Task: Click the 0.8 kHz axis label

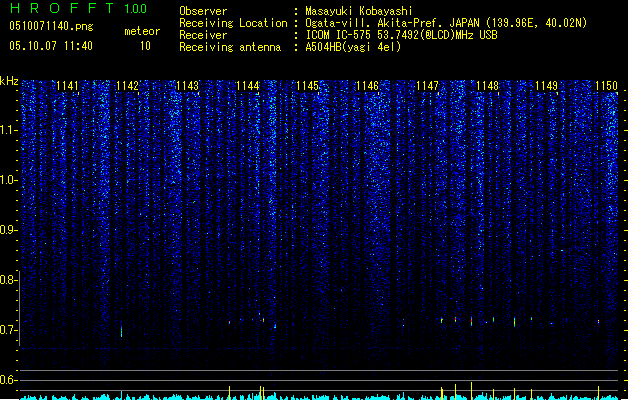Action: point(8,280)
